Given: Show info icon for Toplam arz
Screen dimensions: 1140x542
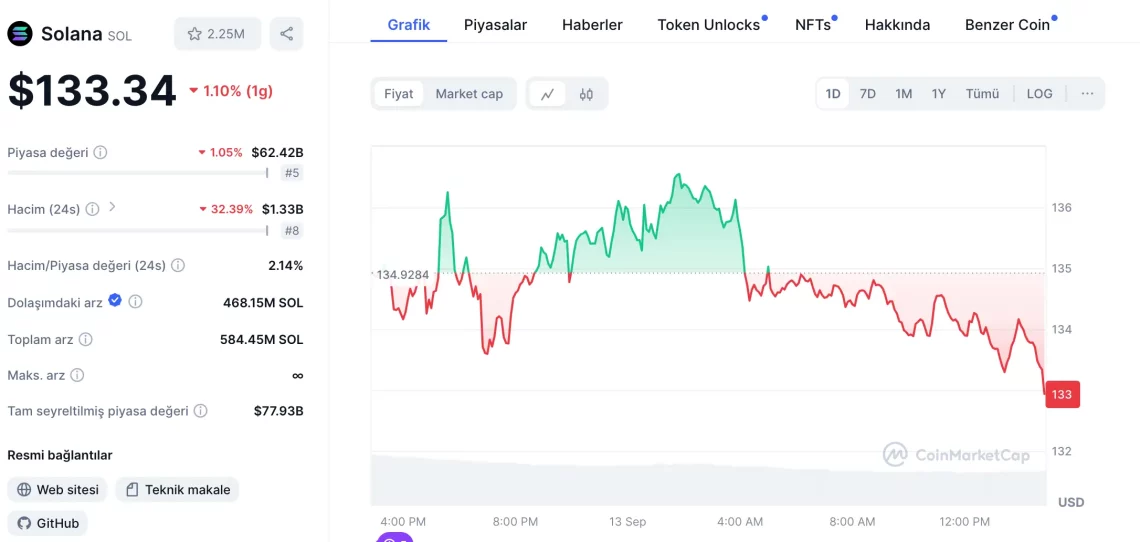Looking at the screenshot, I should coord(85,340).
